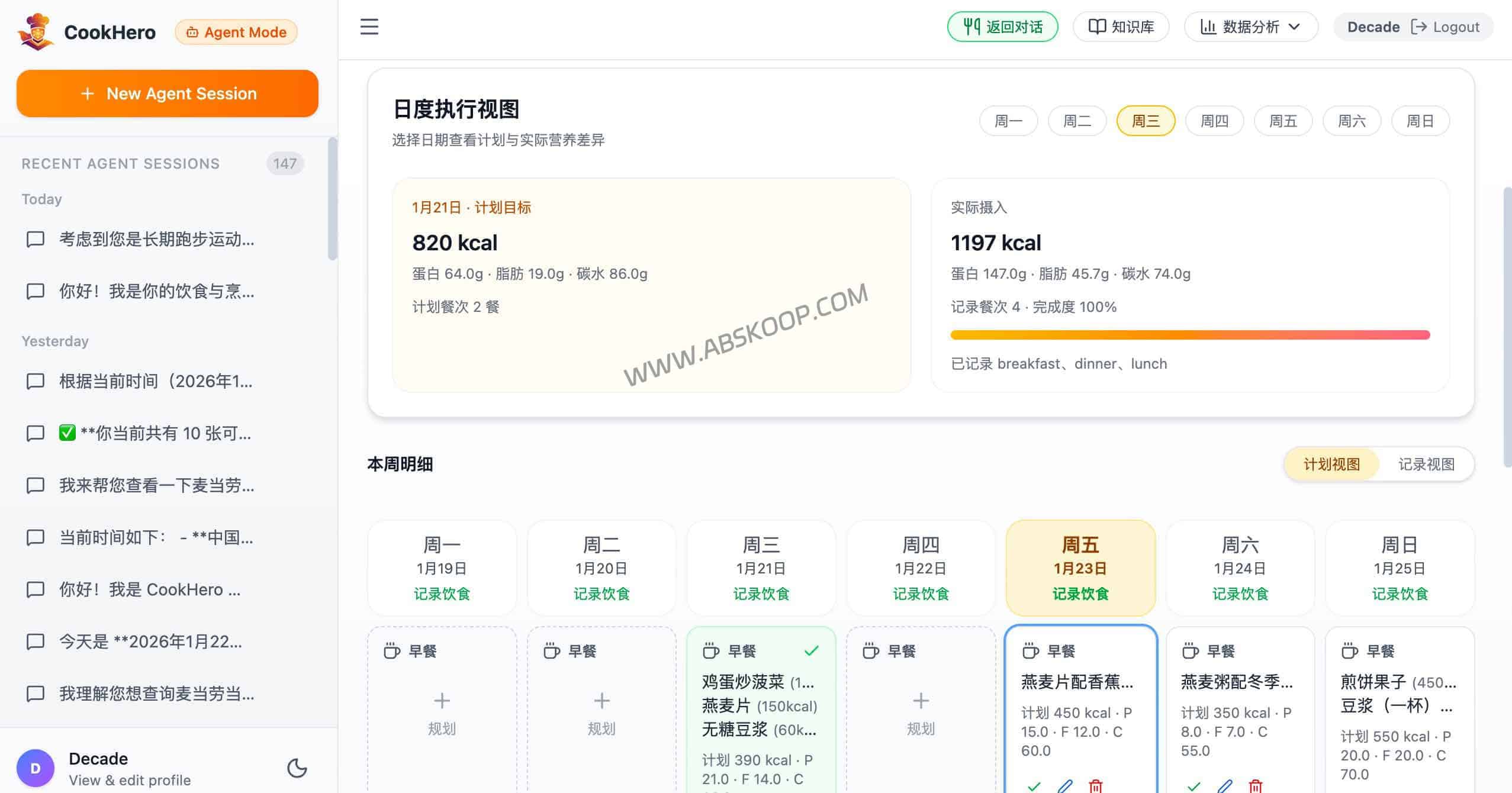The width and height of the screenshot is (1512, 793).
Task: Click the CookHero chef logo icon
Action: pyautogui.click(x=36, y=31)
